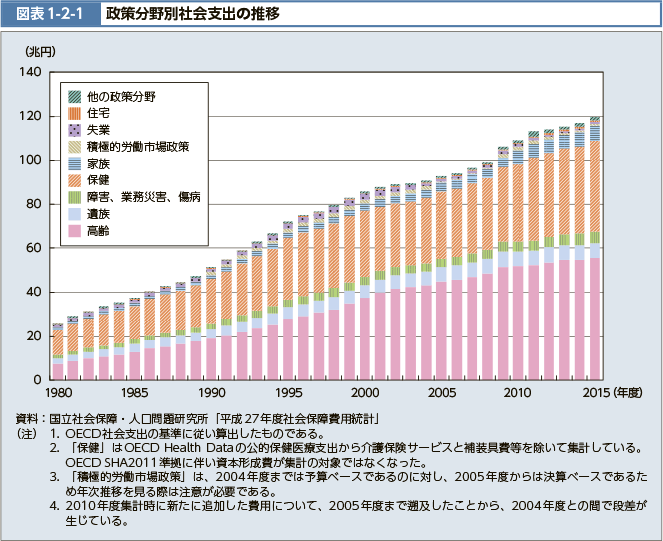The image size is (663, 541).
Task: Select the 2000 x-axis year label
Action: pos(365,393)
